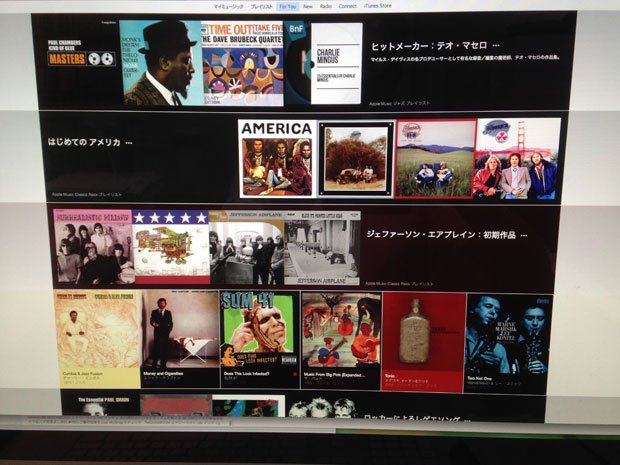The image size is (620, 465).
Task: Open the iTunes Store tab
Action: pos(378,6)
